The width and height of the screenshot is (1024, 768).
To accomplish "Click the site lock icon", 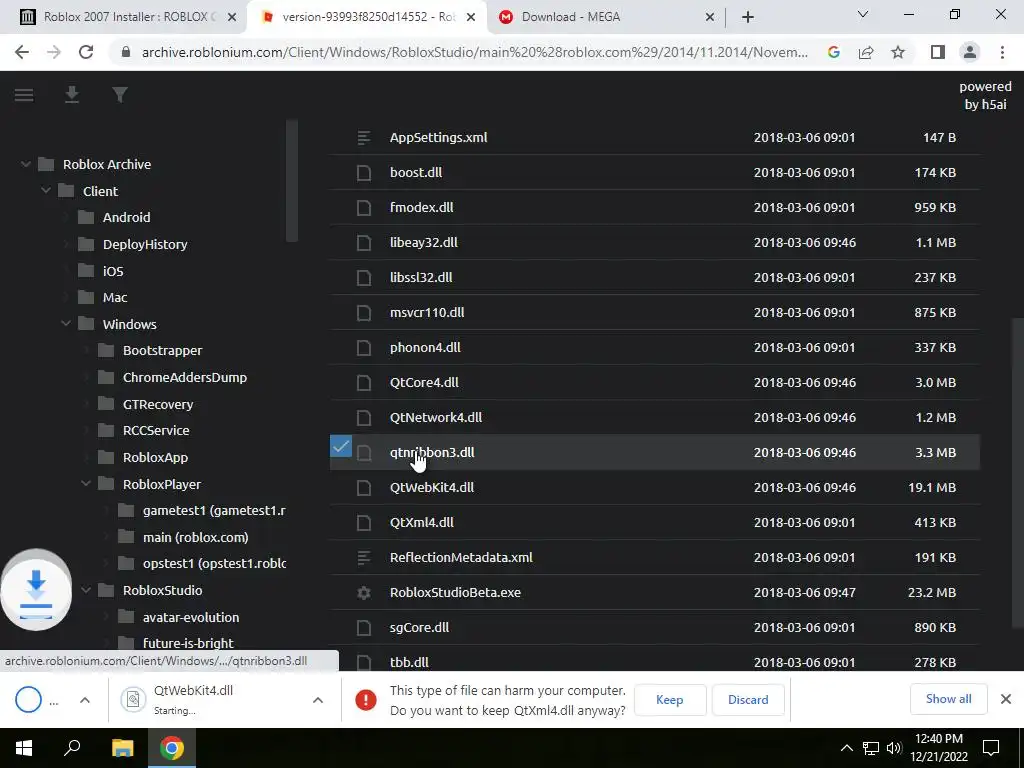I will (126, 52).
